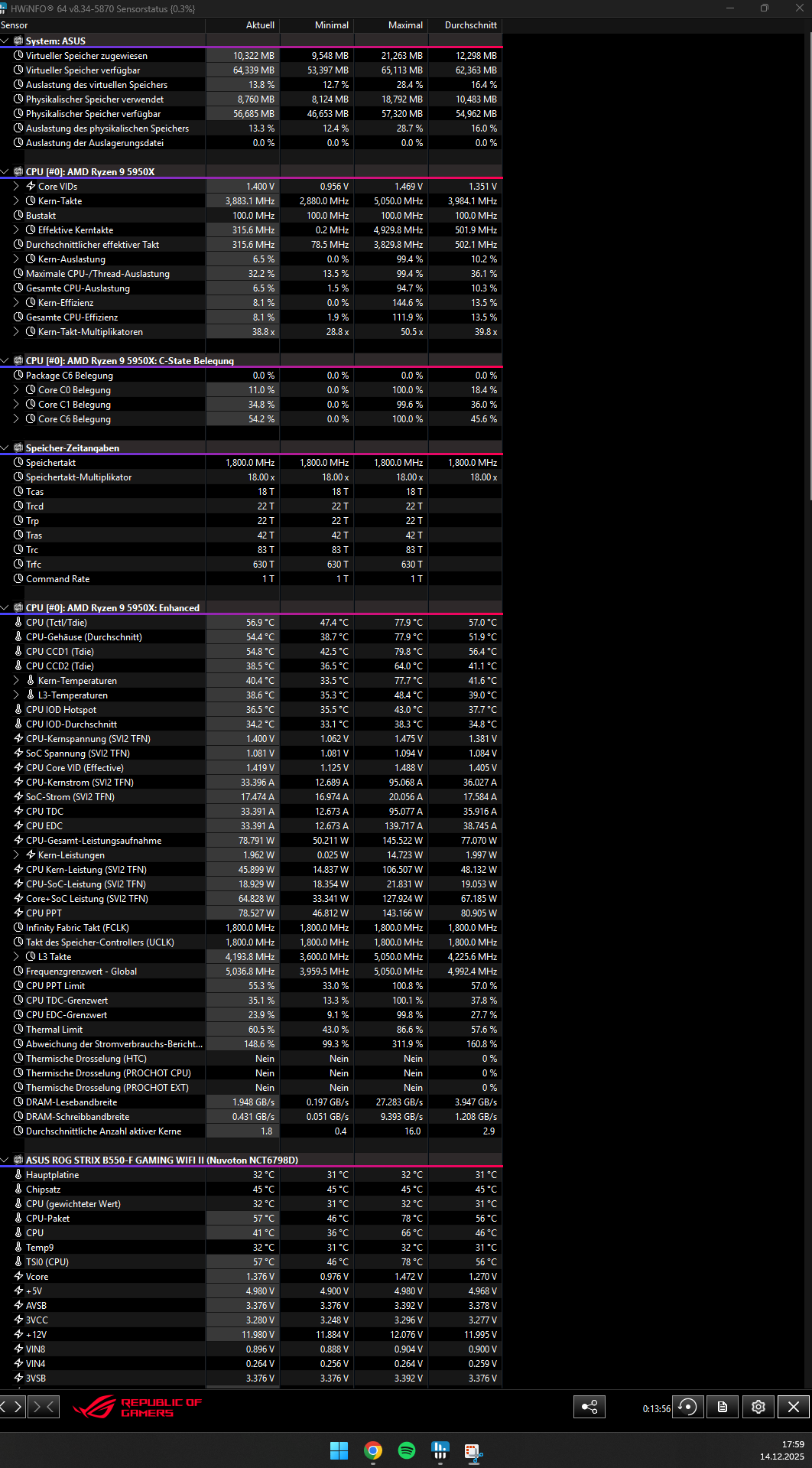
Task: Expand the Kern-Leistungen row
Action: [x=17, y=855]
